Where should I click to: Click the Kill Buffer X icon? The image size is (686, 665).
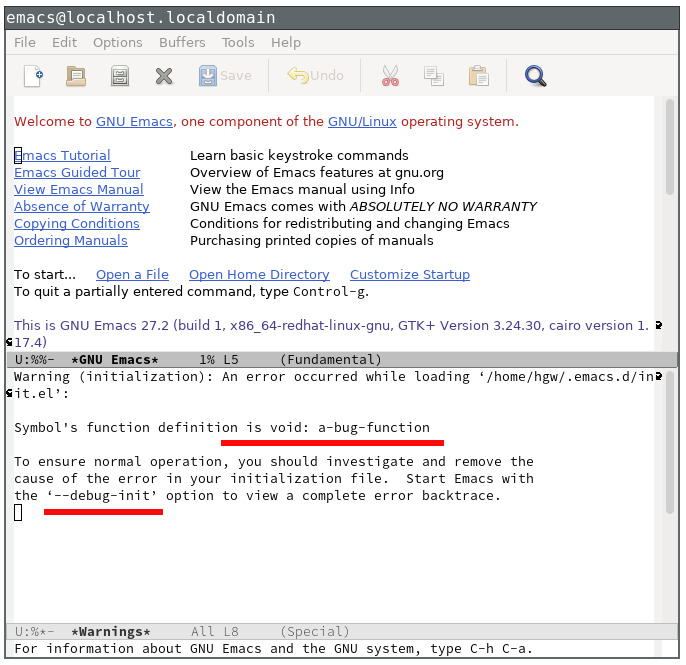coord(164,76)
